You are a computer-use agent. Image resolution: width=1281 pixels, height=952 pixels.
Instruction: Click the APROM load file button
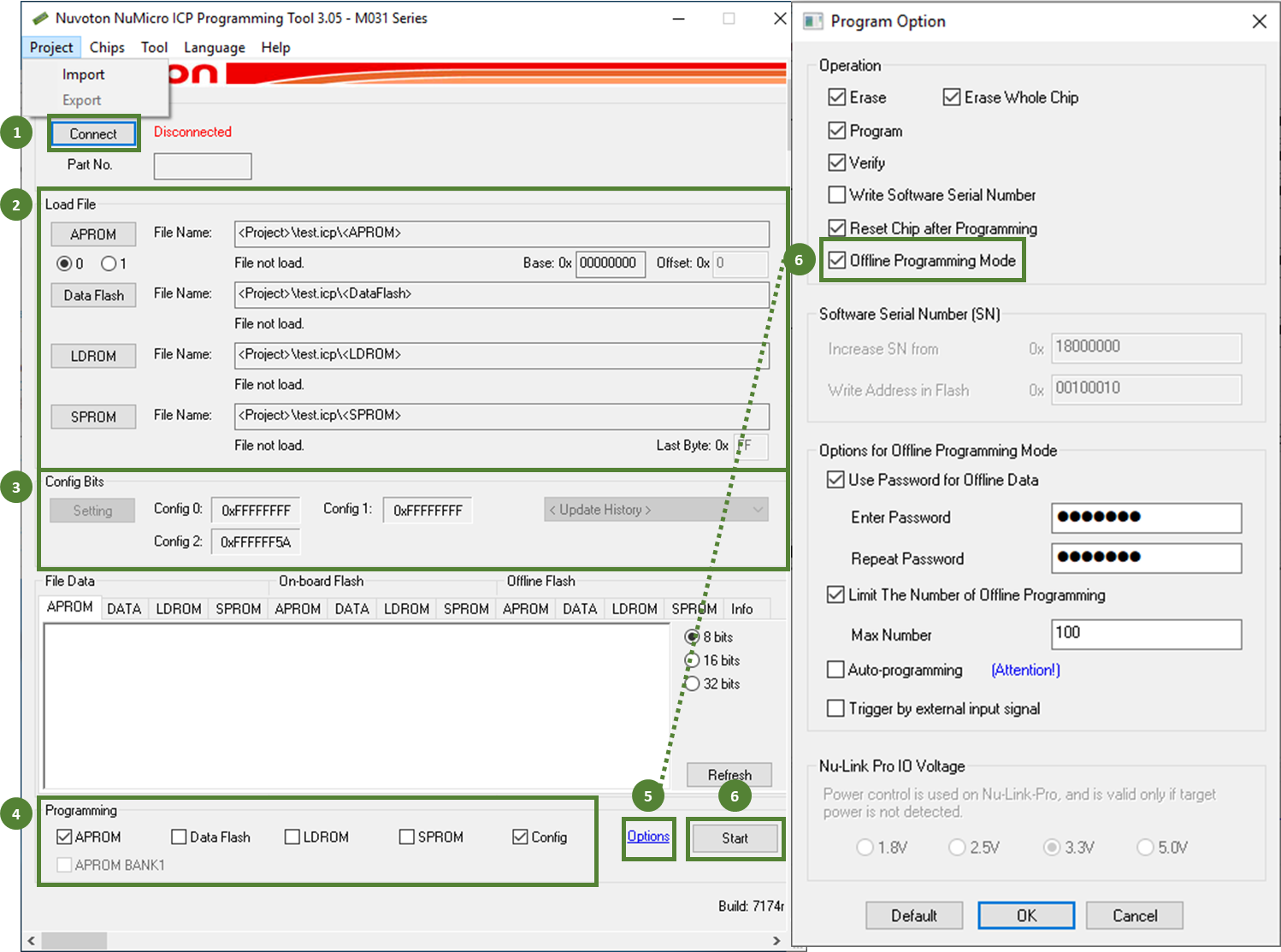[x=93, y=234]
